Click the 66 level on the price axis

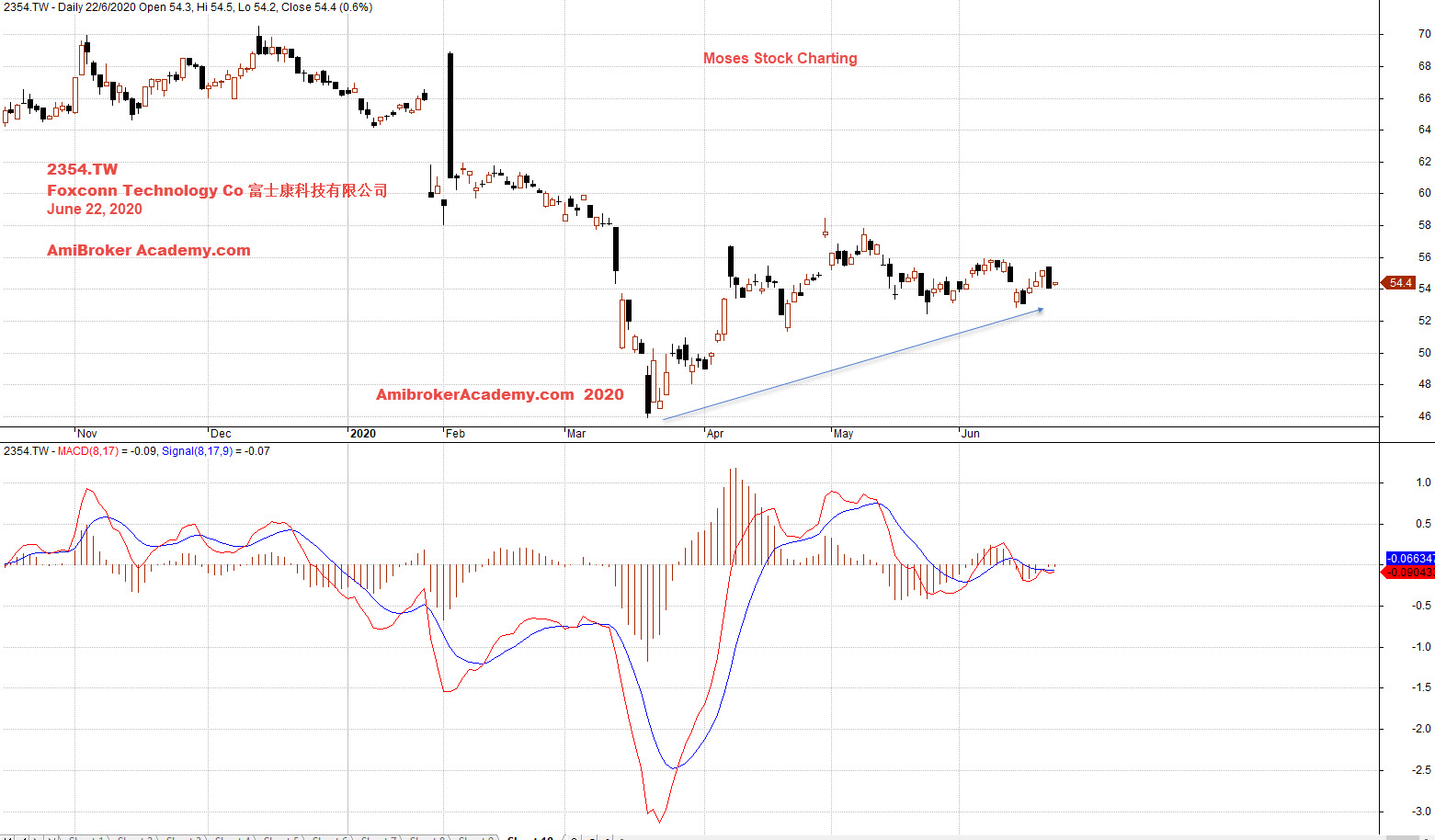click(x=1424, y=98)
